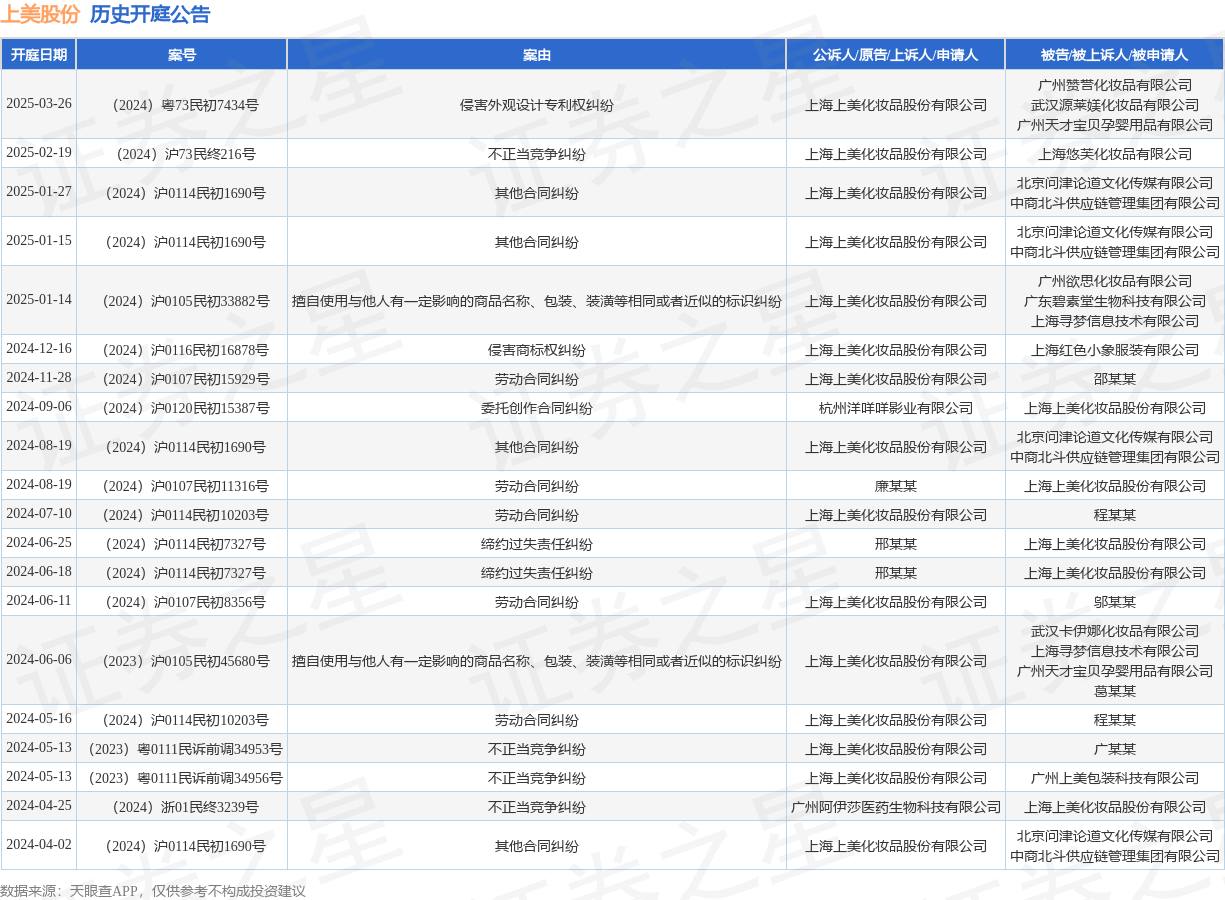Image resolution: width=1225 pixels, height=900 pixels.
Task: Click the 案由 column header
Action: point(537,55)
